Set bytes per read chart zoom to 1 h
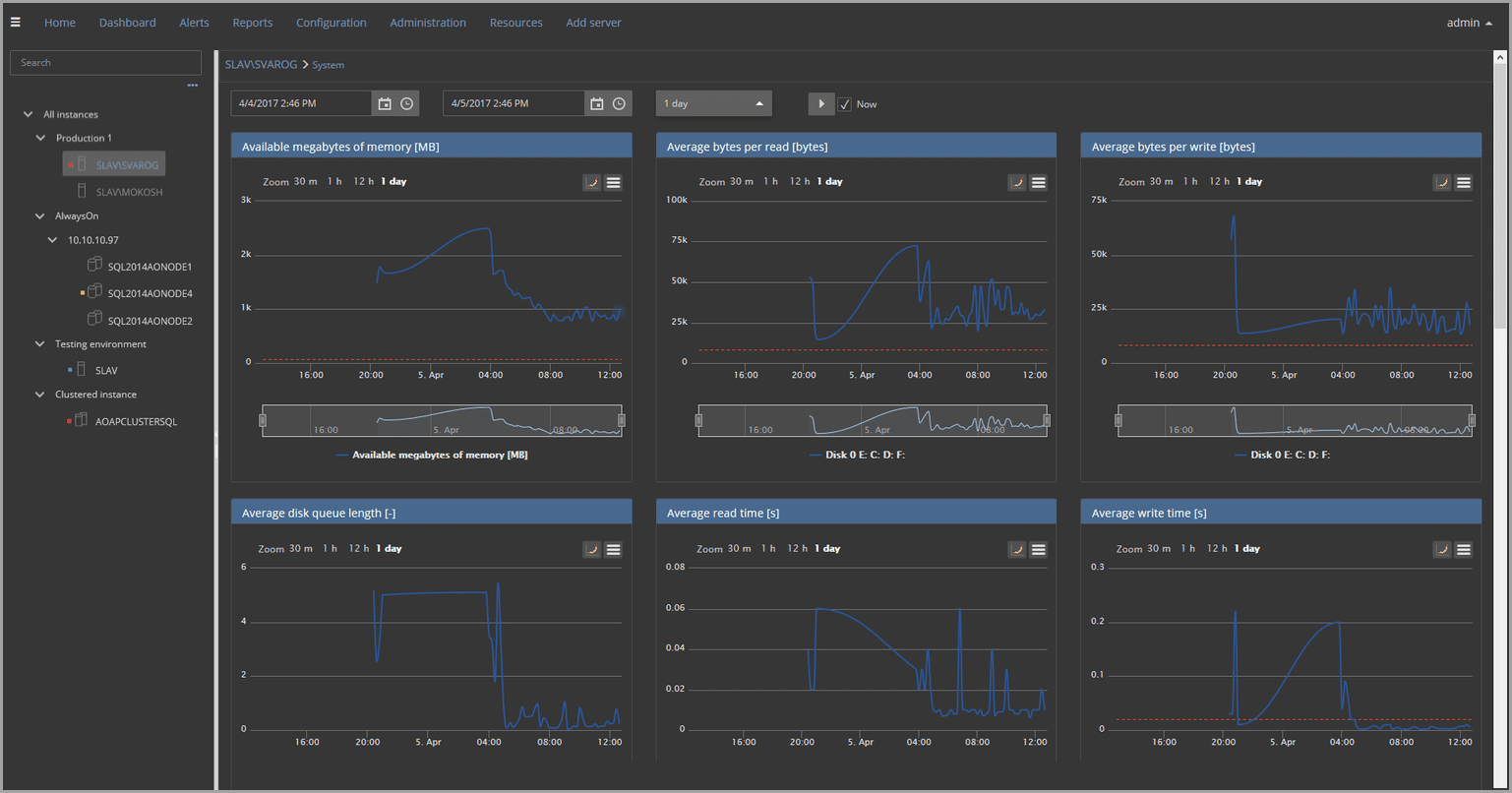 pos(769,181)
